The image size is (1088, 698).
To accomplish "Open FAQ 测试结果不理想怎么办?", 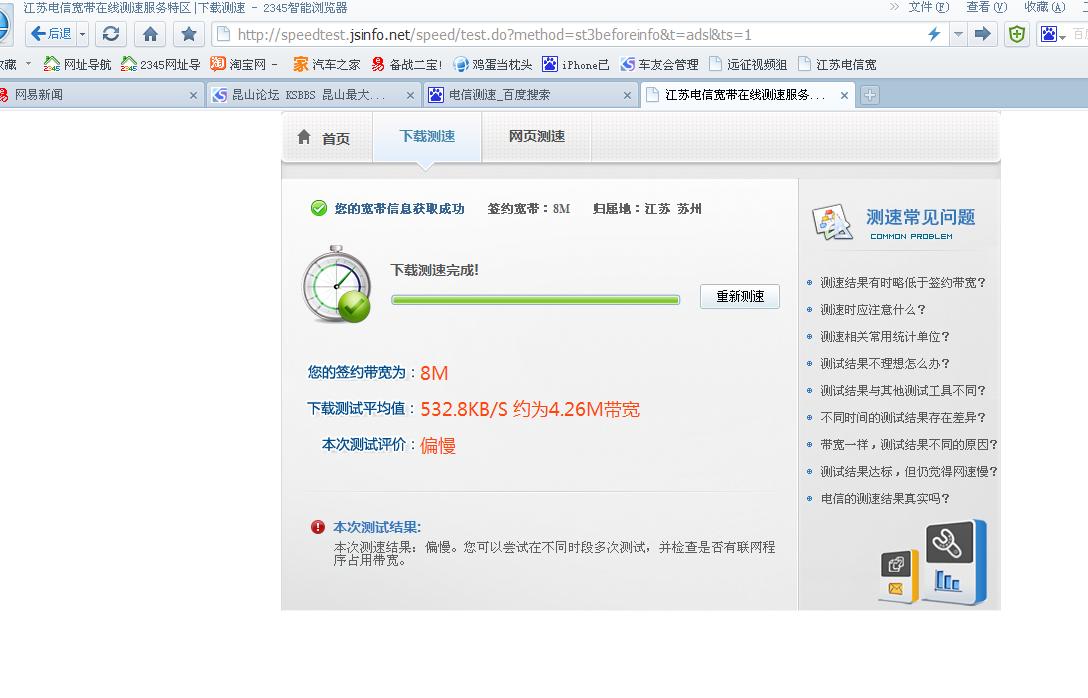I will tap(885, 364).
